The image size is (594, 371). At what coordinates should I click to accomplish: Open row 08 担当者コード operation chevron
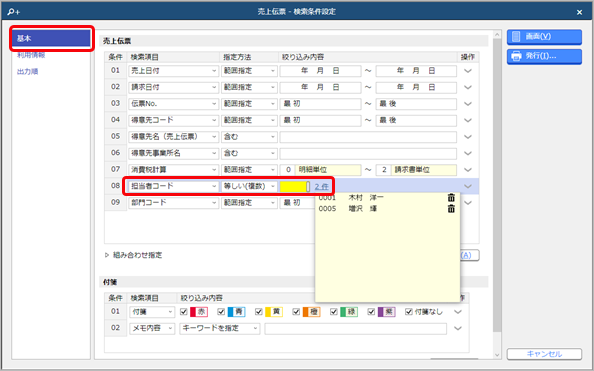[468, 186]
